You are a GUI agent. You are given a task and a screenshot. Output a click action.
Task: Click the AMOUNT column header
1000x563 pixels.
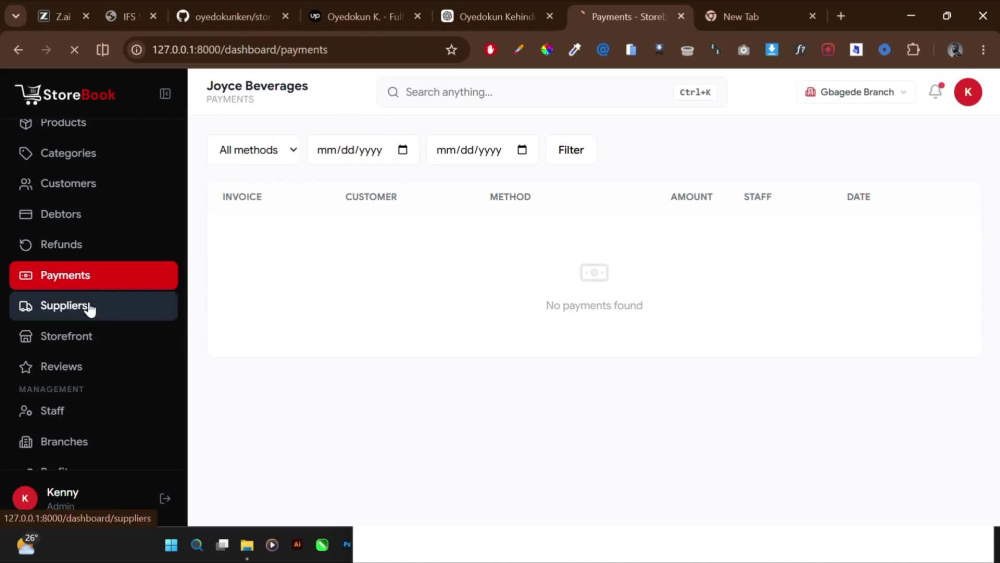pyautogui.click(x=691, y=197)
